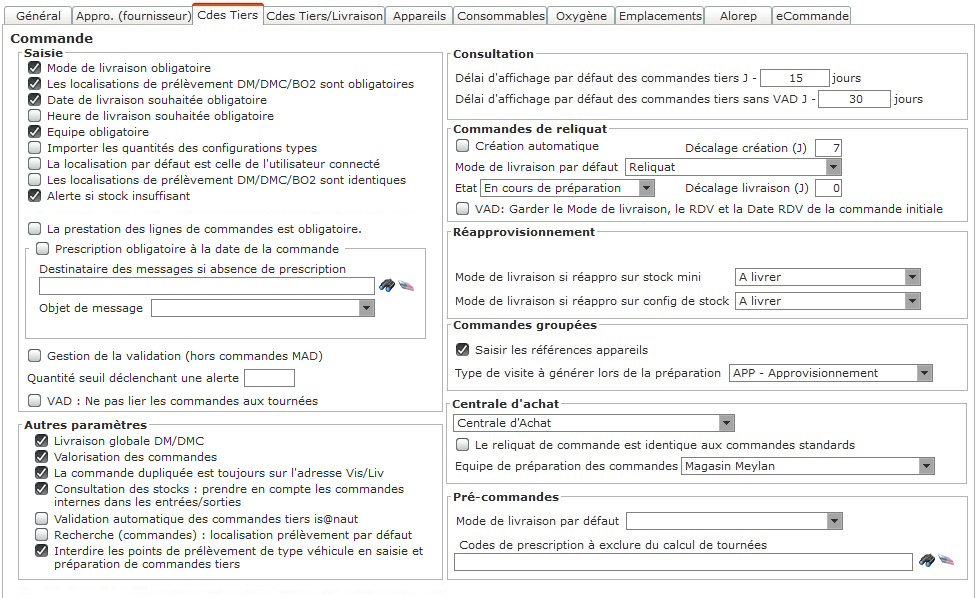Check La prestation des lignes de commandes est obligatoire
This screenshot has height=598, width=978.
point(34,229)
